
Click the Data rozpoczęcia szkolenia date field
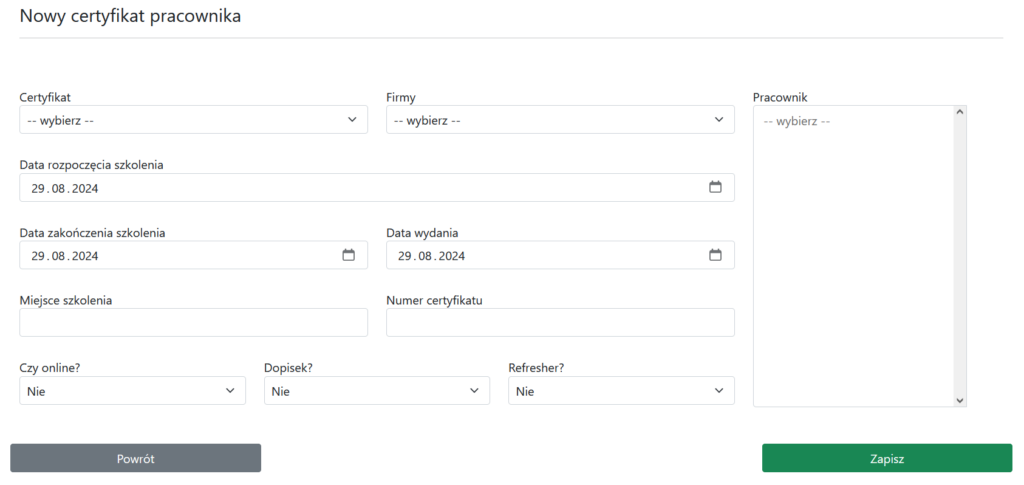pos(377,187)
